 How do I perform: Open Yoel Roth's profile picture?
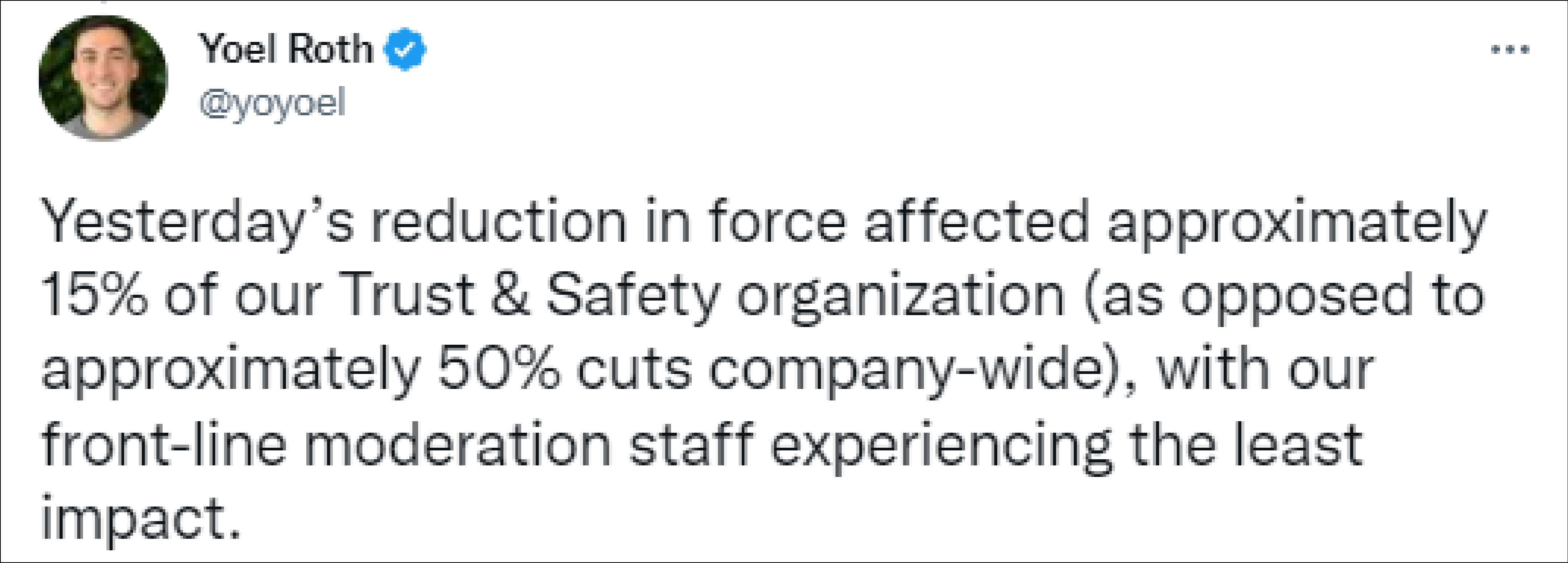102,78
